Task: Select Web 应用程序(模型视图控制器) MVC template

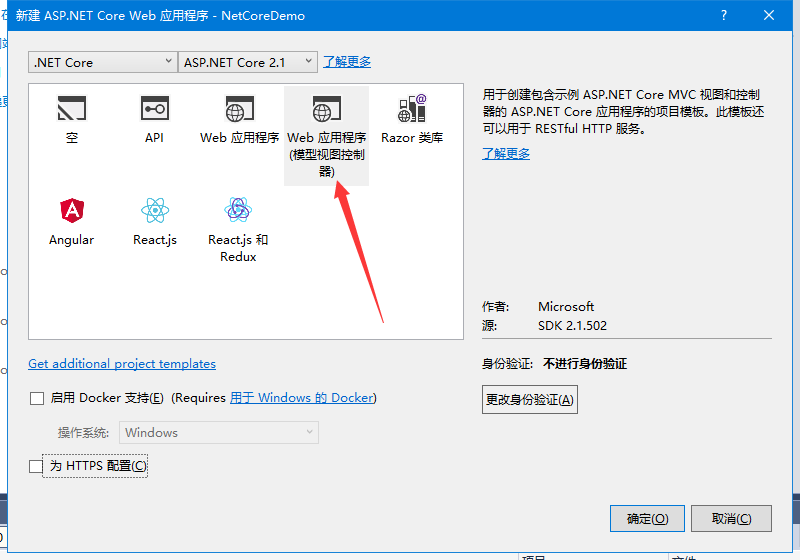Action: pos(327,136)
